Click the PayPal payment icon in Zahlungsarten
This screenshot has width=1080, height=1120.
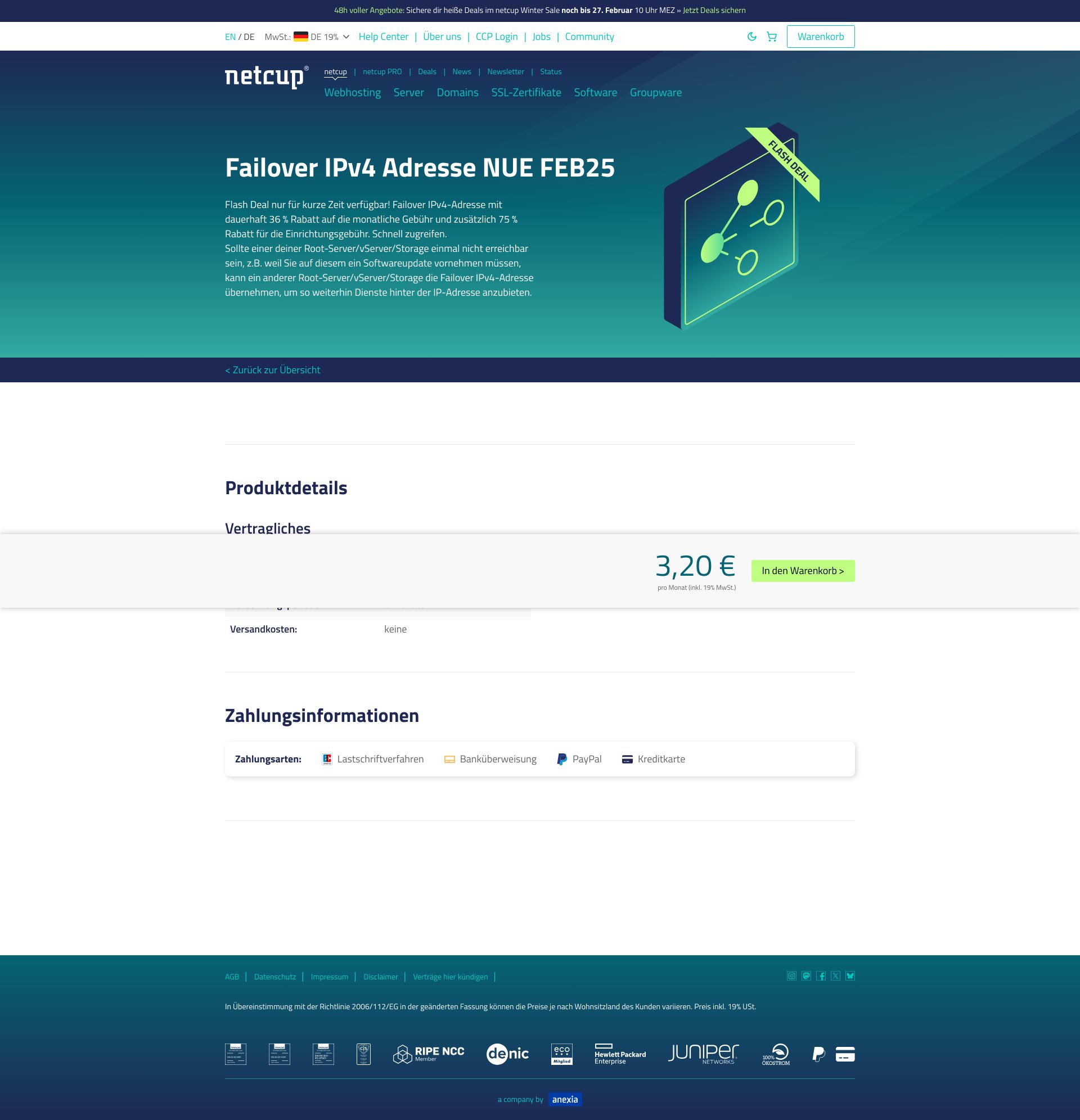click(562, 759)
